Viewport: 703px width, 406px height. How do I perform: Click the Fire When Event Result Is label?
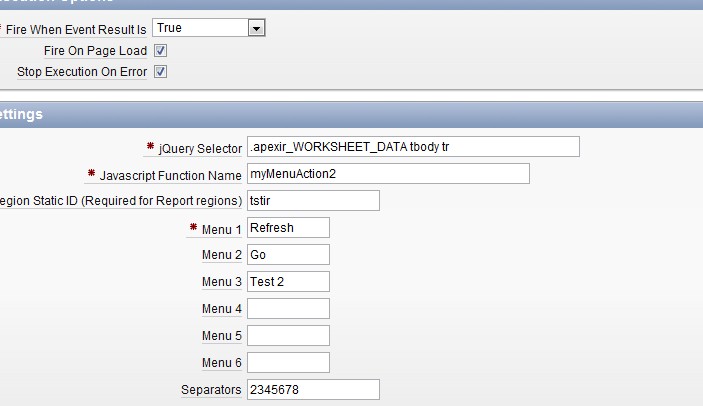[x=76, y=30]
